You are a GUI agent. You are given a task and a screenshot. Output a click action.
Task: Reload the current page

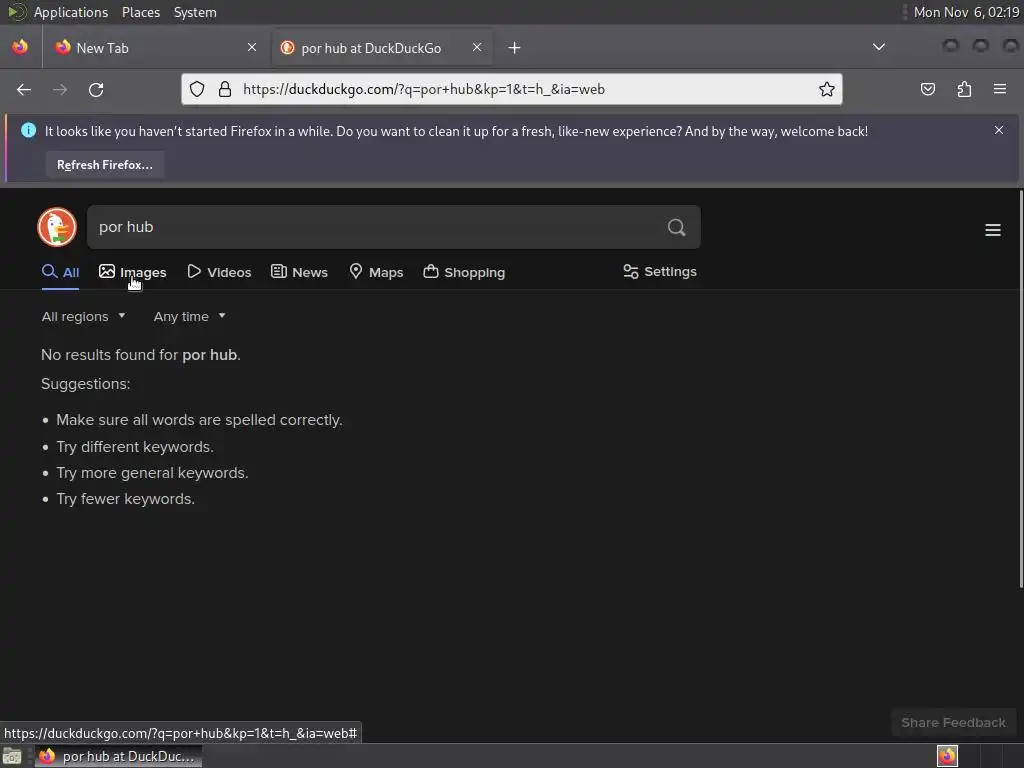click(x=96, y=89)
